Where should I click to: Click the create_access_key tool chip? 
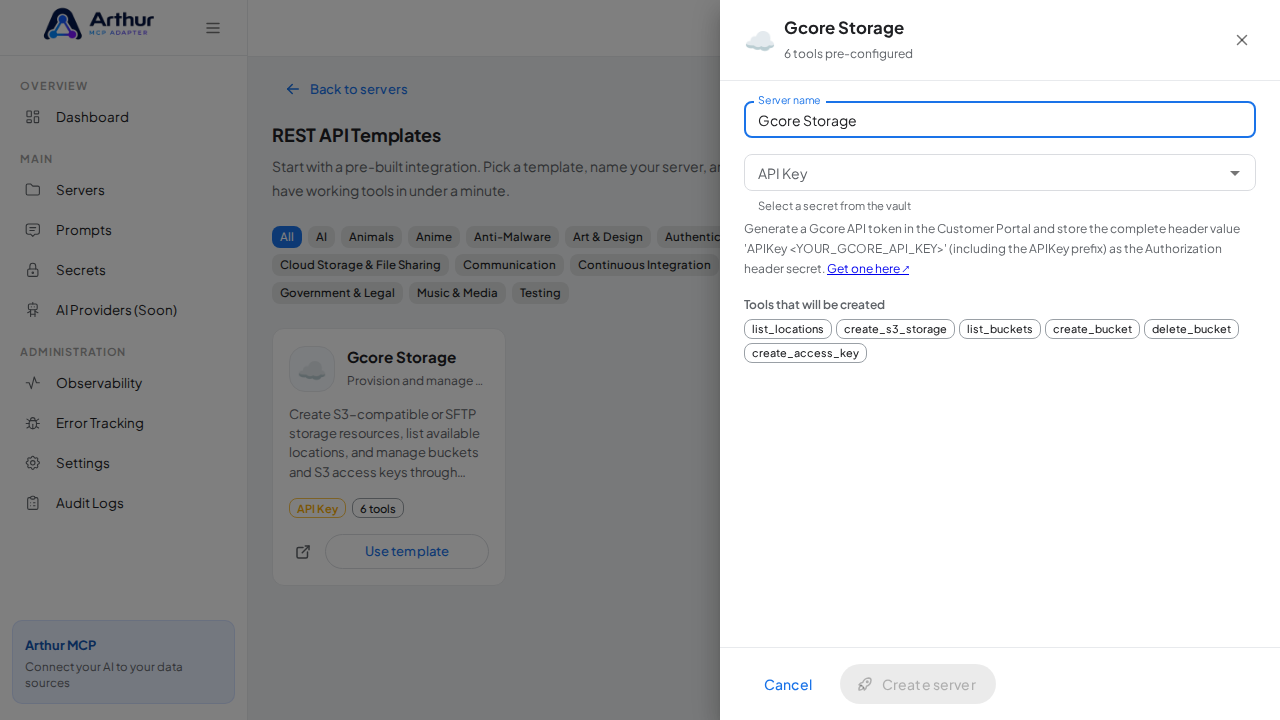[805, 353]
